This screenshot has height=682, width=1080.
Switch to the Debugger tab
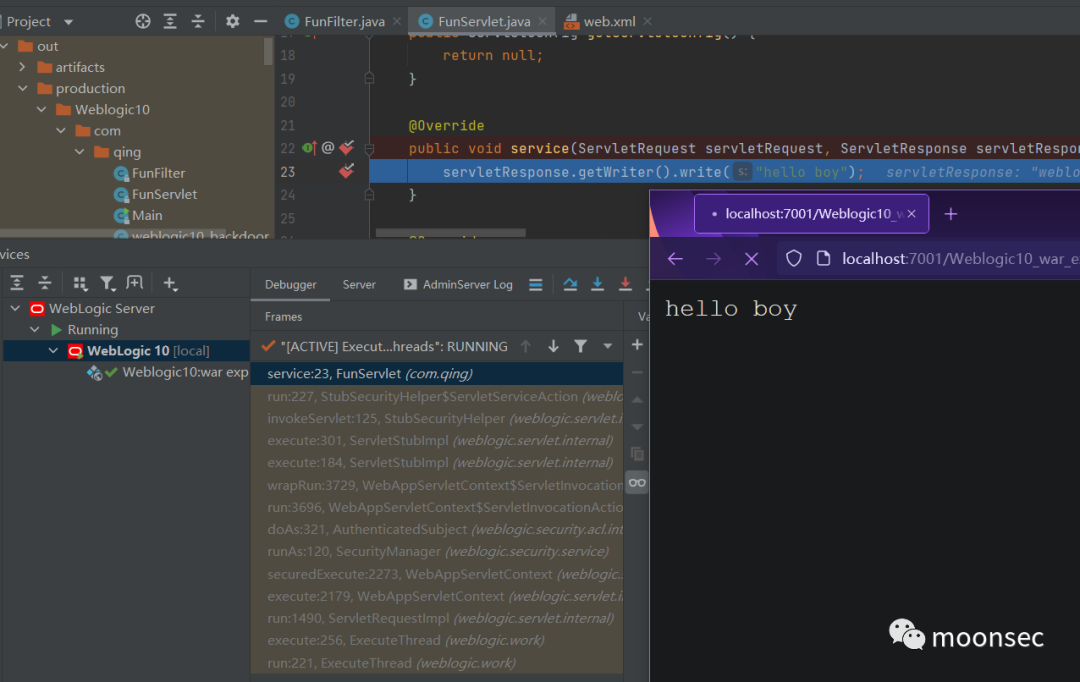(x=291, y=285)
